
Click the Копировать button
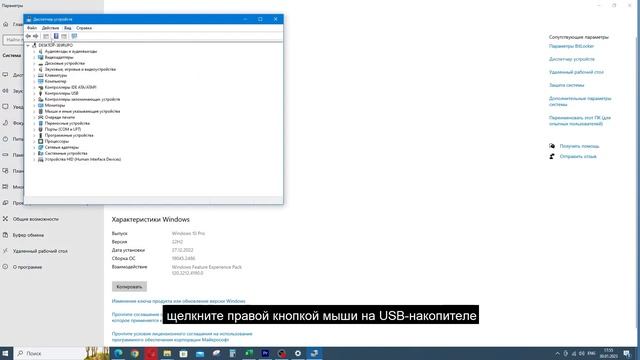pos(129,287)
